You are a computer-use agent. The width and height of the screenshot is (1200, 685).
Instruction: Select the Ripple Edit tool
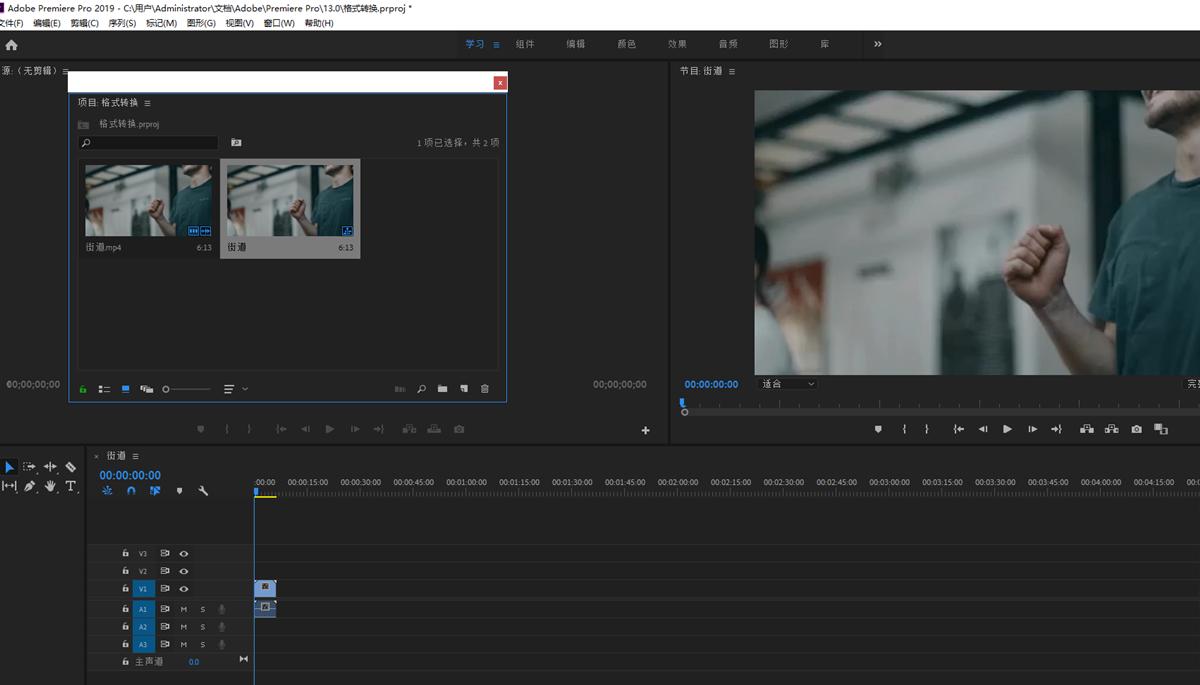pos(50,467)
